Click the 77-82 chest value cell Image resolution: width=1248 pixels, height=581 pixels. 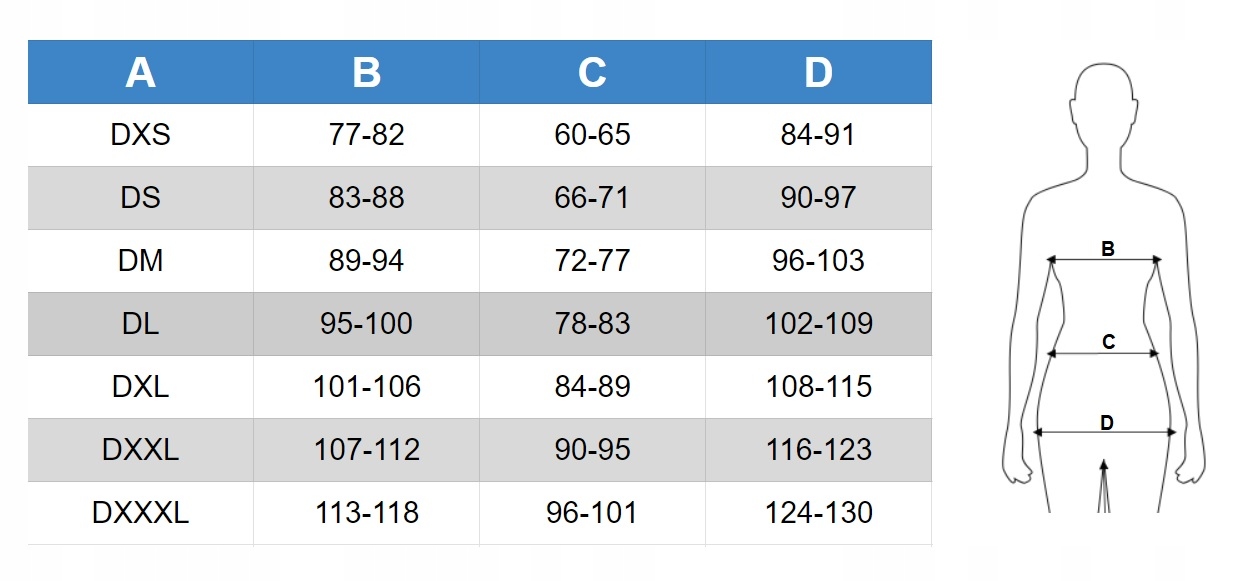(x=366, y=135)
